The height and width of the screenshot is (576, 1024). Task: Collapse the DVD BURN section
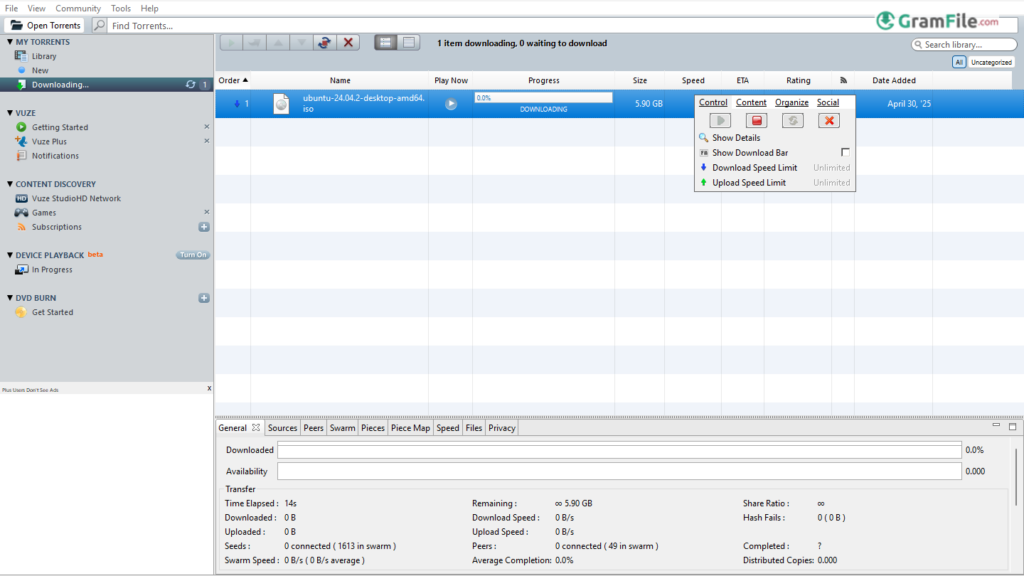coord(9,298)
